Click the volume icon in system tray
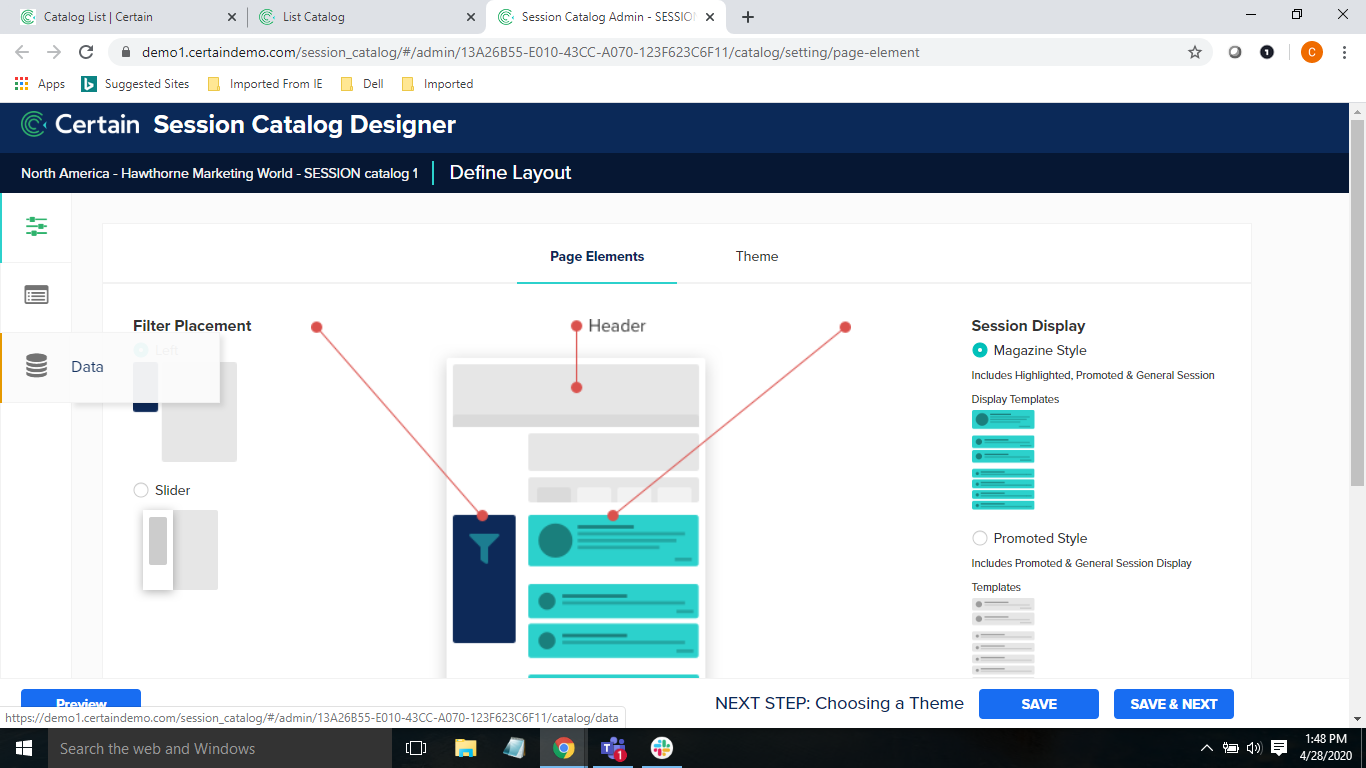The height and width of the screenshot is (768, 1366). [x=1254, y=748]
